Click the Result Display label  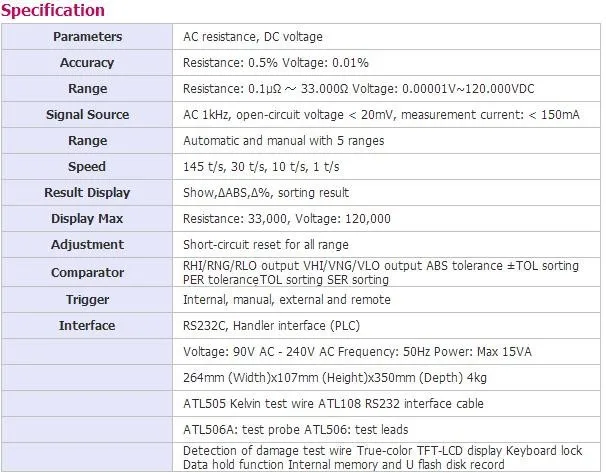tap(87, 192)
